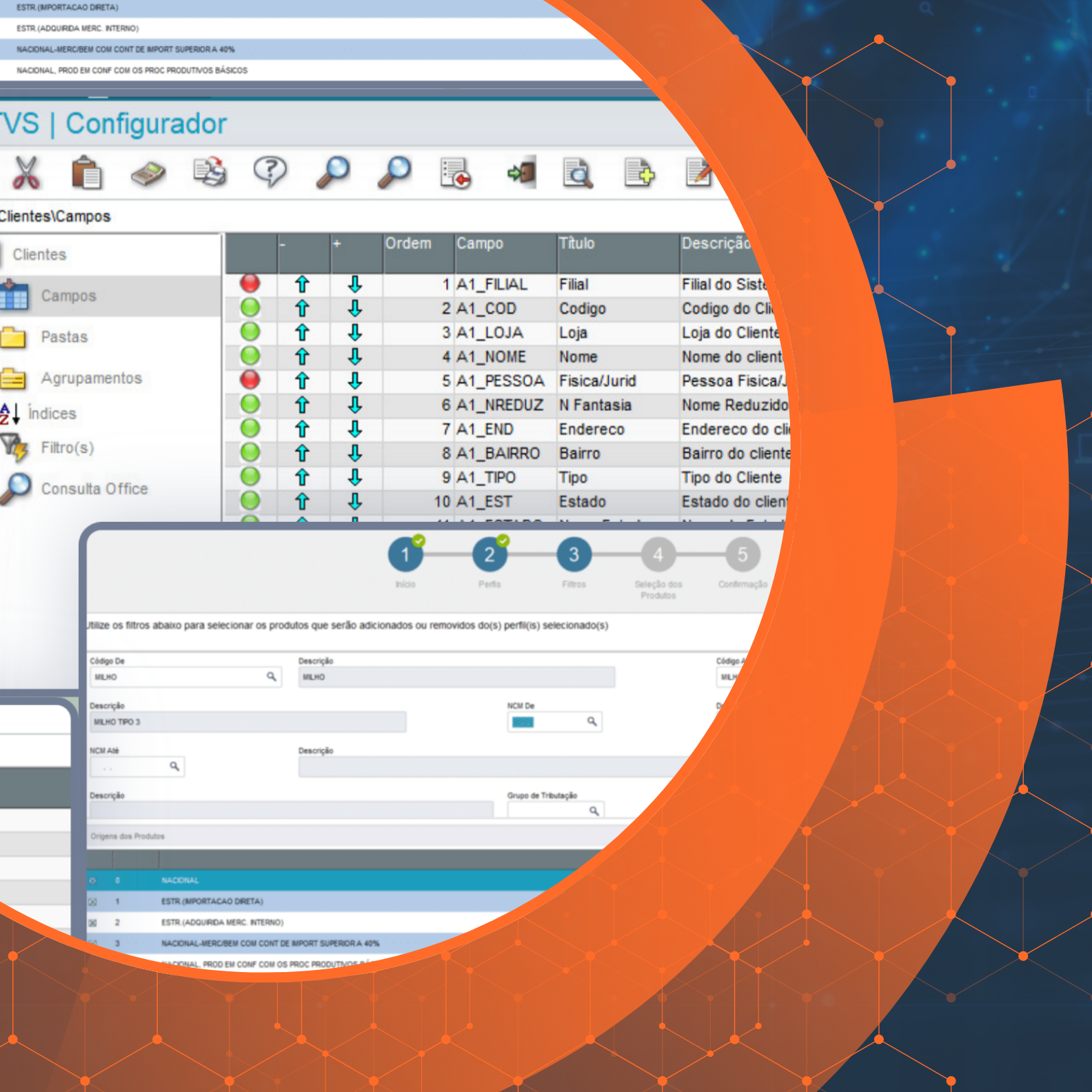Viewport: 1092px width, 1092px height.
Task: Click the exit door icon in toolbar
Action: point(522,172)
